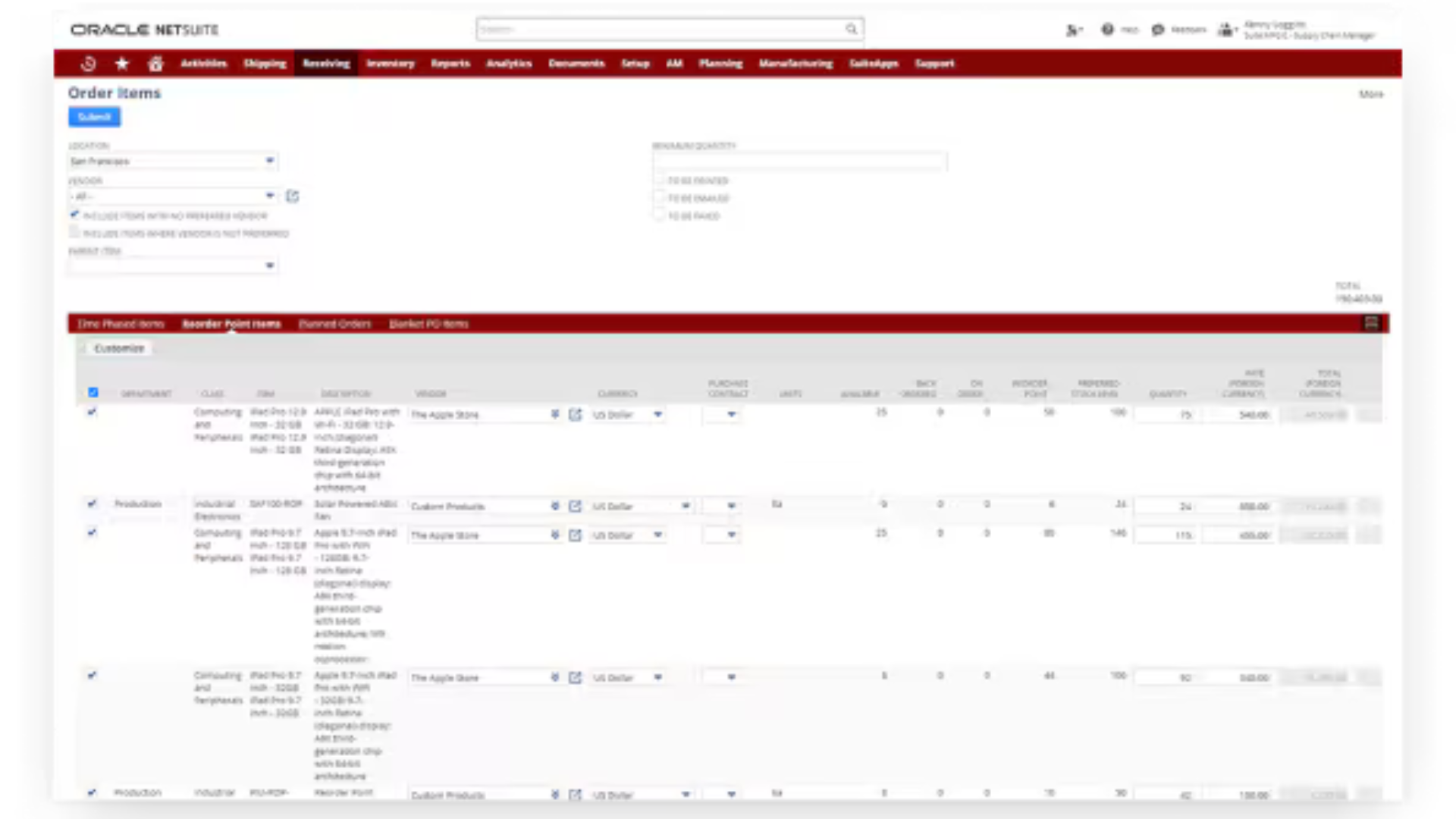Open the Create New icon menu
The width and height of the screenshot is (1456, 819).
pyautogui.click(x=1074, y=30)
